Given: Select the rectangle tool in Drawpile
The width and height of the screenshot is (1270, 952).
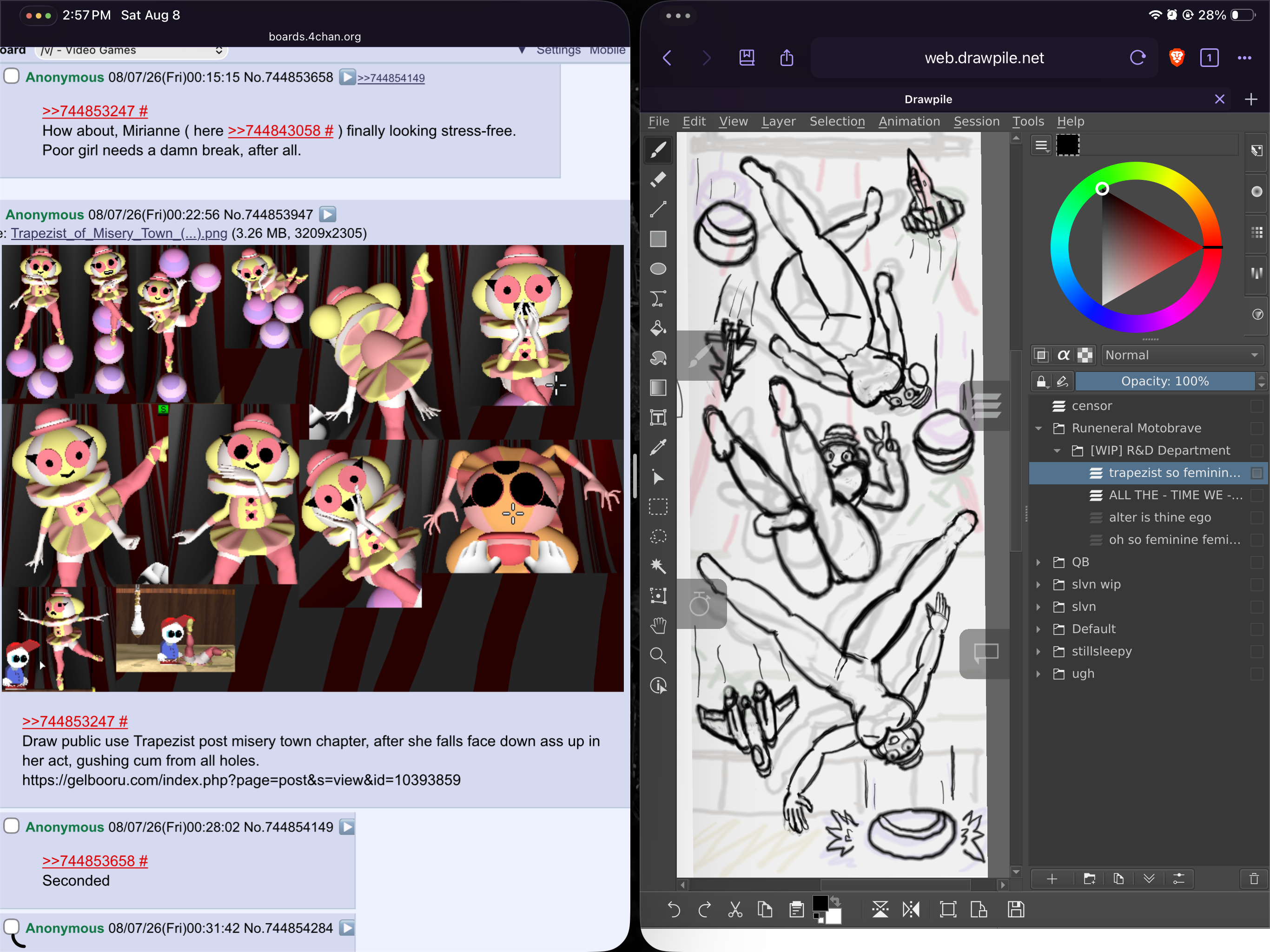Looking at the screenshot, I should point(658,239).
